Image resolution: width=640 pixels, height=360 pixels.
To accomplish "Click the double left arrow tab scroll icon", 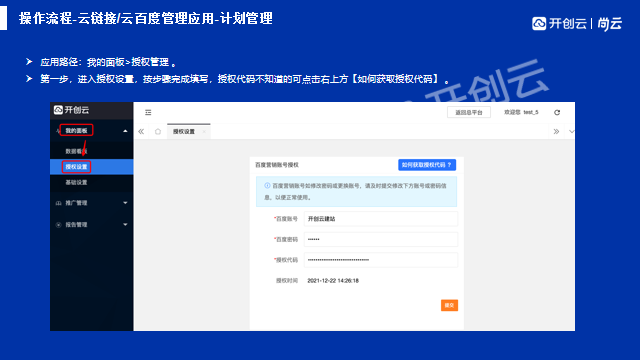I will pos(141,131).
